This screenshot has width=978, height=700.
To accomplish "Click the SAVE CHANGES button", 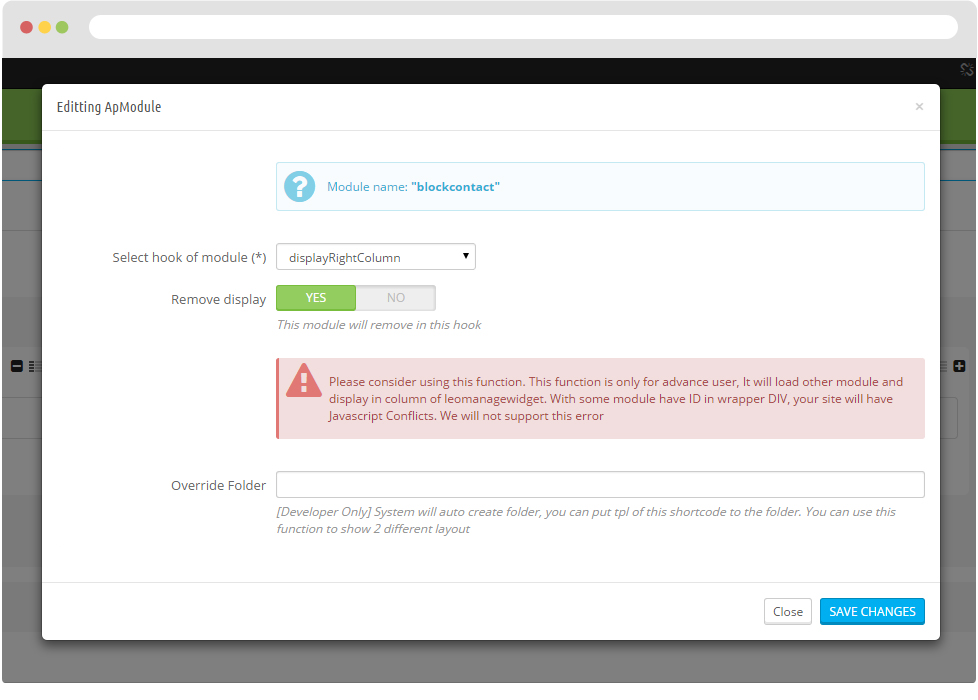I will coord(872,611).
